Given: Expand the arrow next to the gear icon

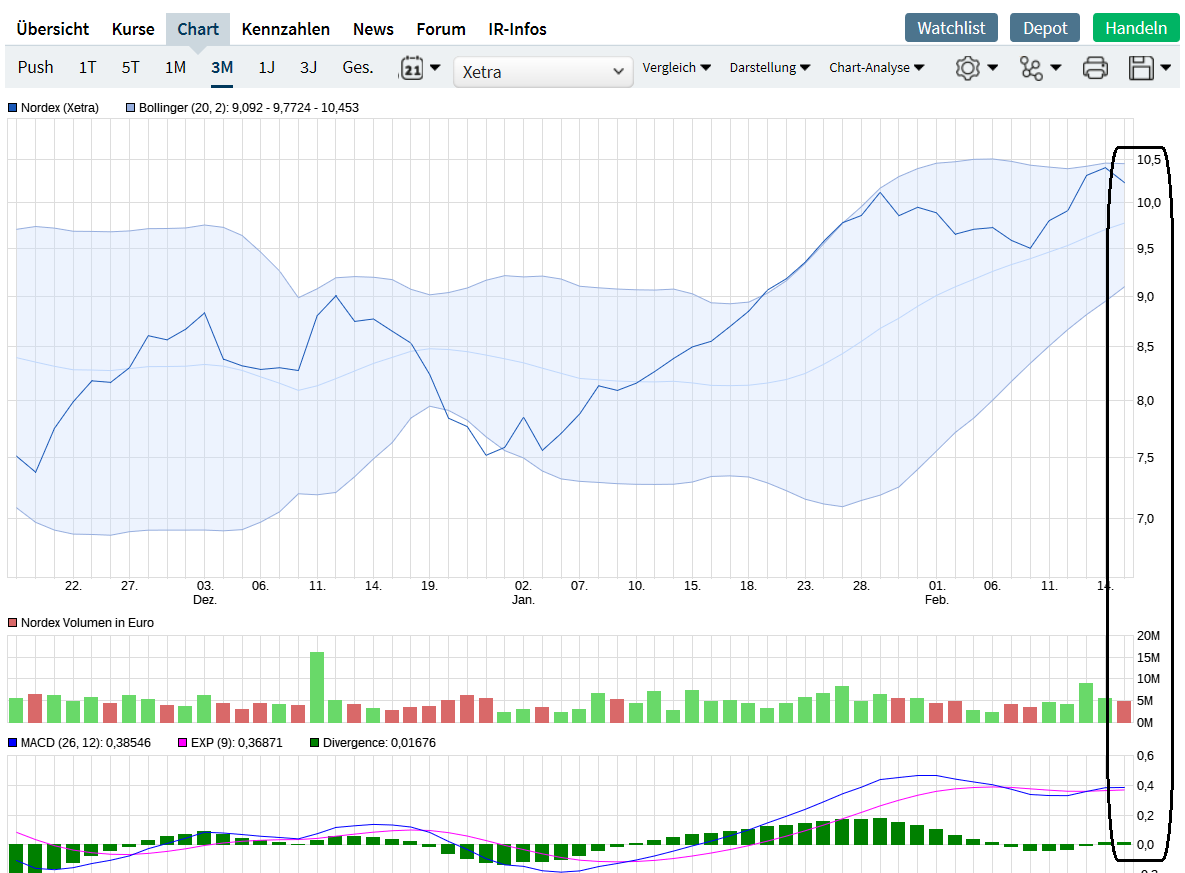Looking at the screenshot, I should coord(992,67).
